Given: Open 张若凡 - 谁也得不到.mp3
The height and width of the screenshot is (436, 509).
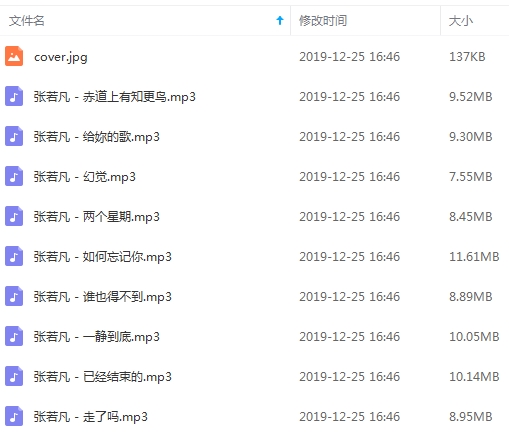Looking at the screenshot, I should [x=103, y=297].
